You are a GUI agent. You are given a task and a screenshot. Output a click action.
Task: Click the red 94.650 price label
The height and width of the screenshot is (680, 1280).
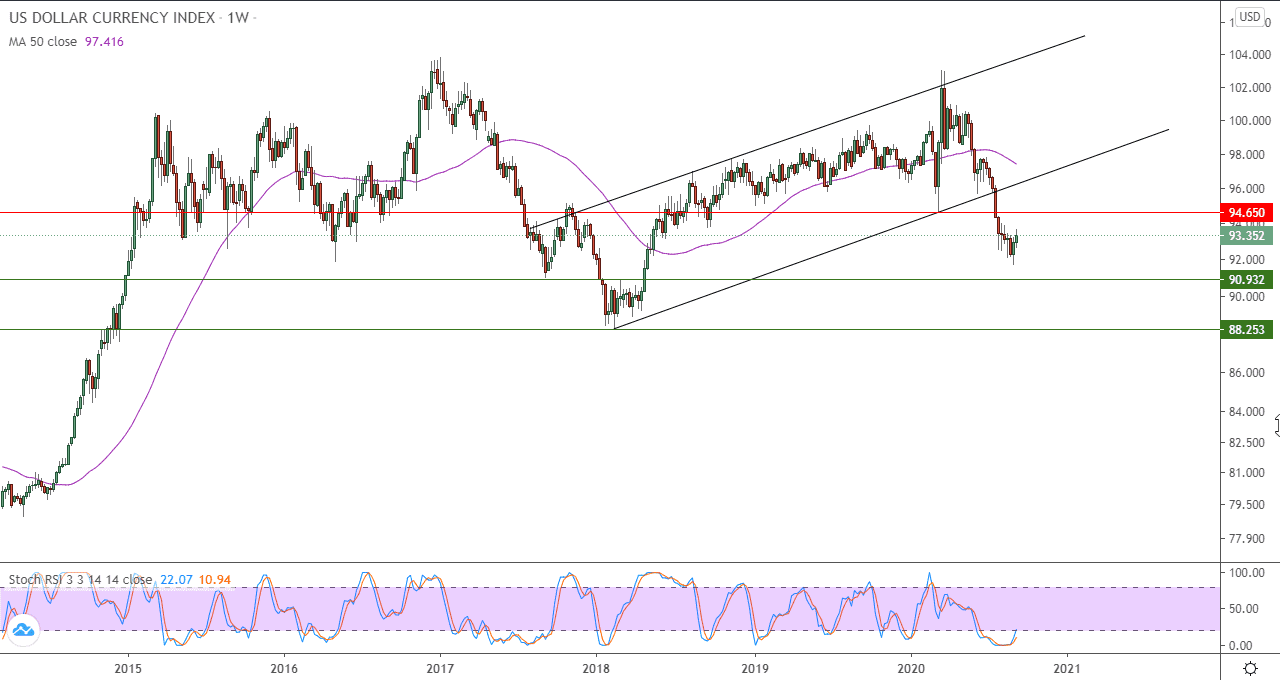[x=1247, y=213]
